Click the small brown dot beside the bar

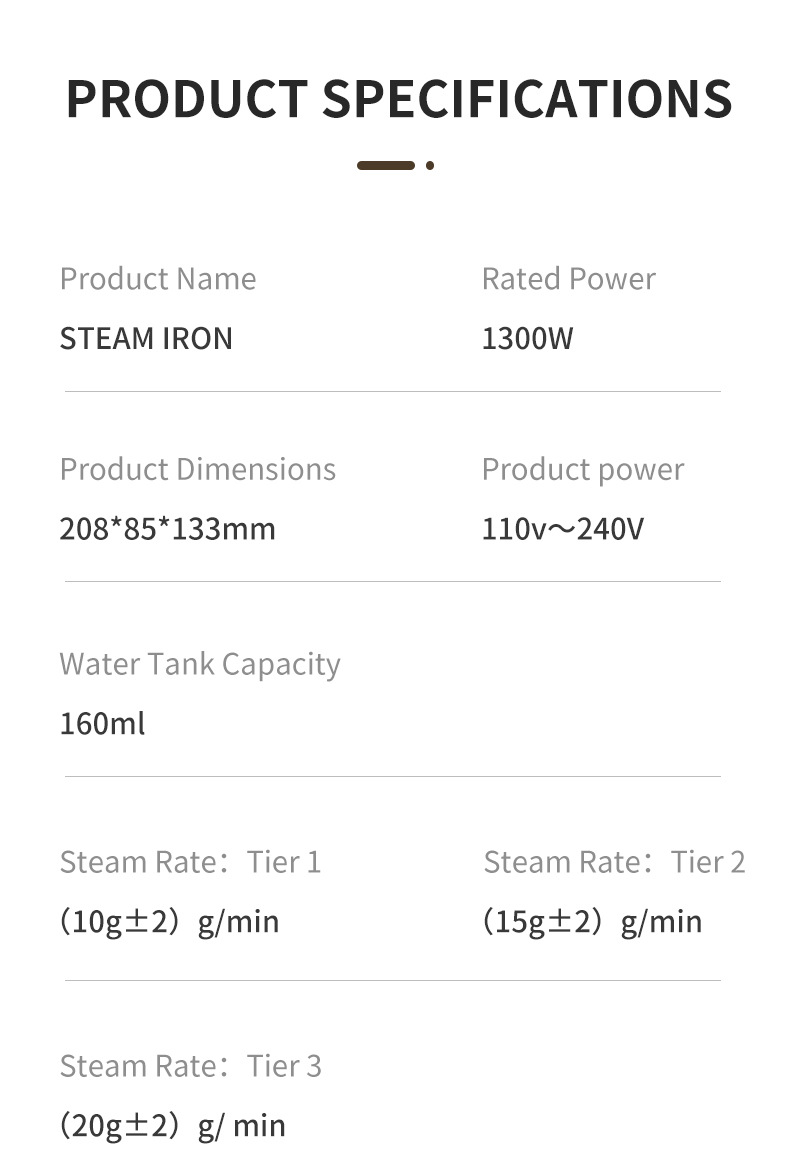pos(430,165)
